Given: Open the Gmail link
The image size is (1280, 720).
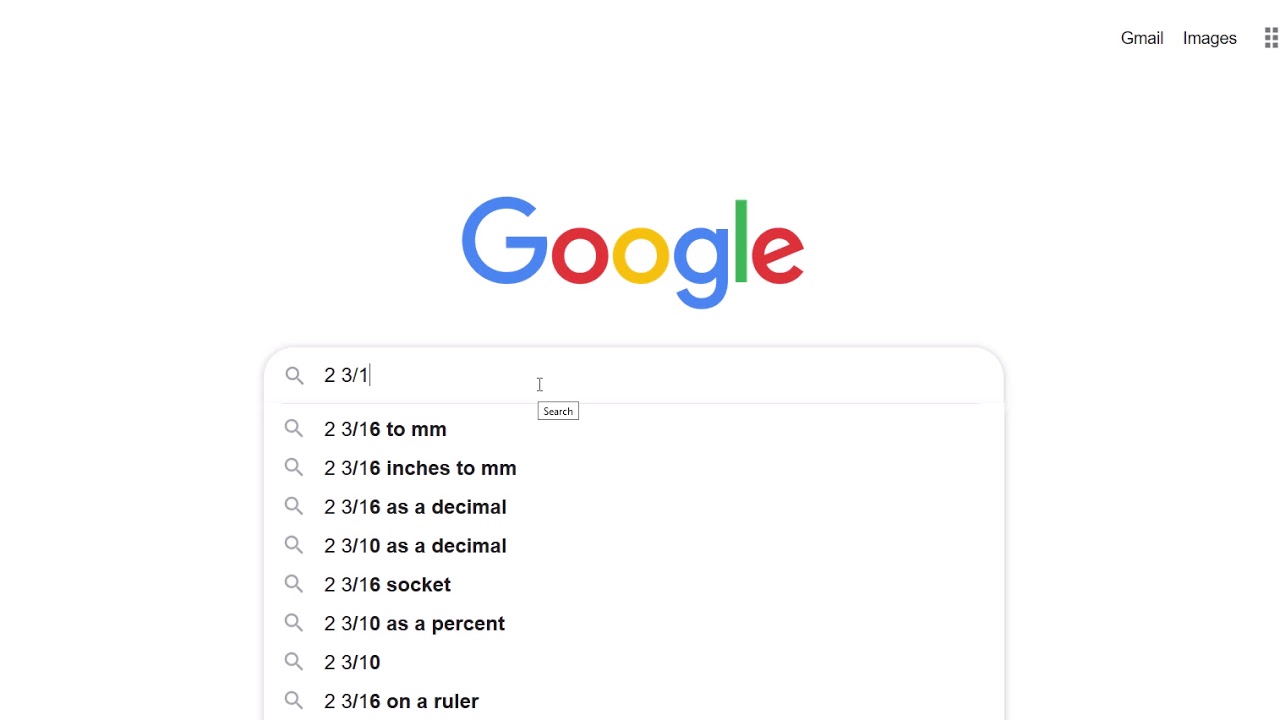Looking at the screenshot, I should tap(1141, 38).
